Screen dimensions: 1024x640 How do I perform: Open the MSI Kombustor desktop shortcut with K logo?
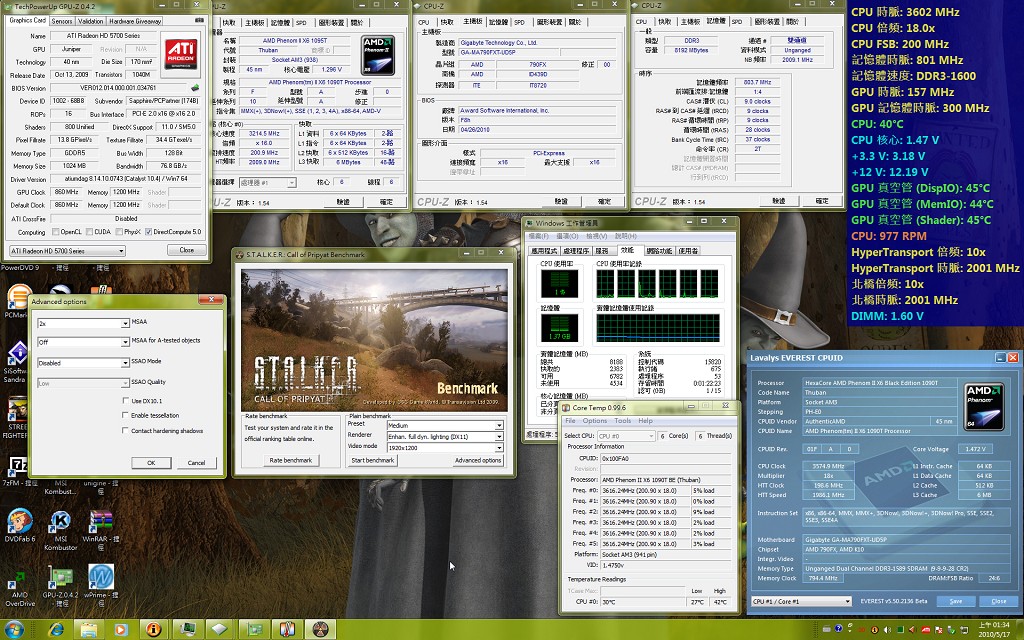[x=61, y=530]
